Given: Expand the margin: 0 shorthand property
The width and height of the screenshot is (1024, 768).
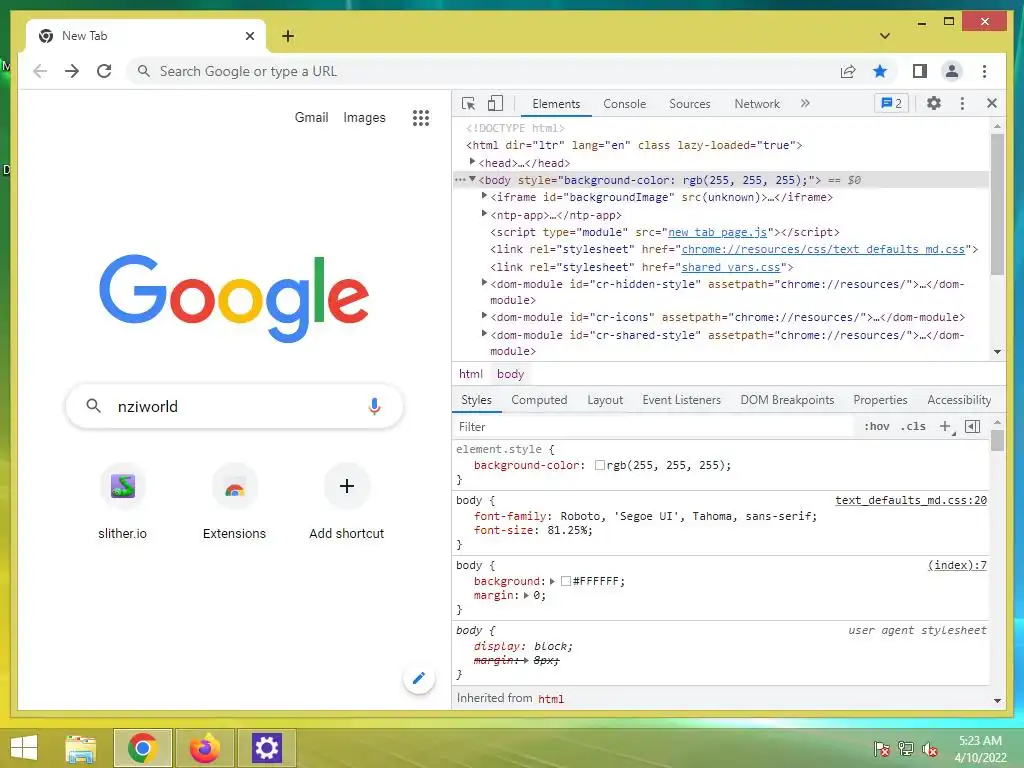Looking at the screenshot, I should [526, 595].
